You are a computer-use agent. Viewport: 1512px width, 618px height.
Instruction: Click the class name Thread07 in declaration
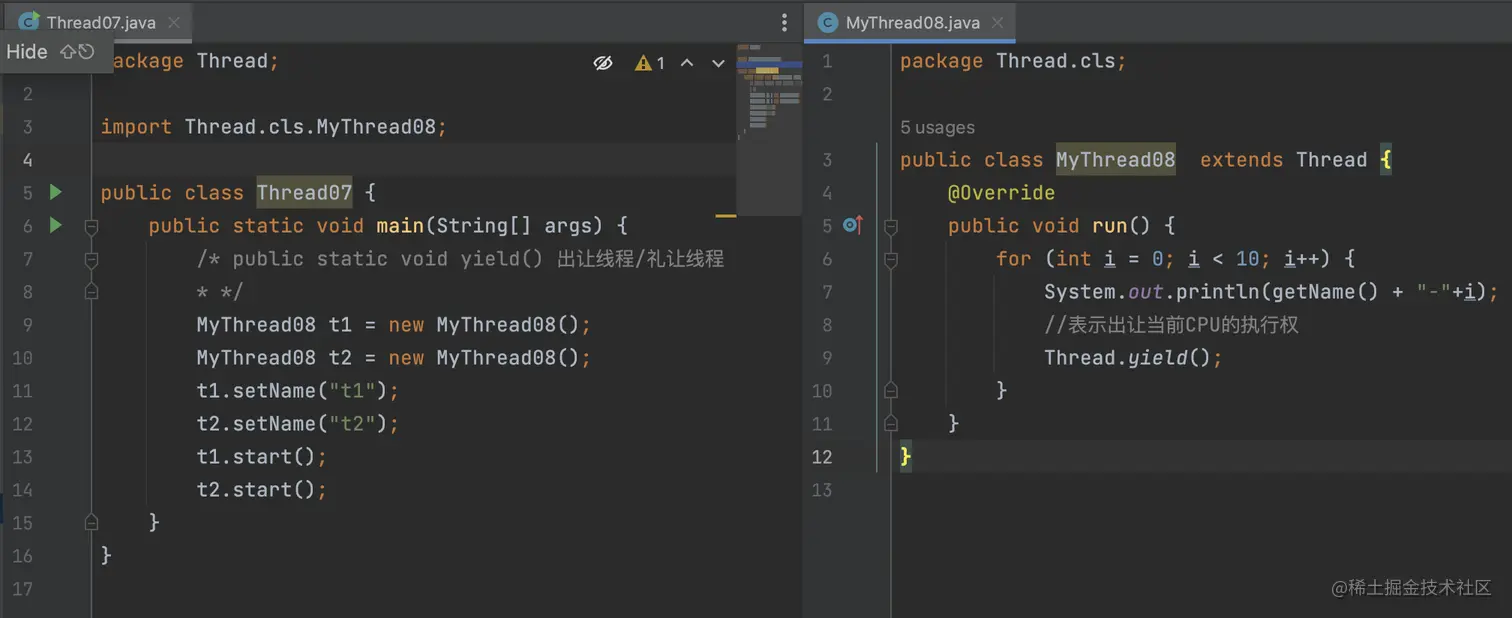(304, 192)
